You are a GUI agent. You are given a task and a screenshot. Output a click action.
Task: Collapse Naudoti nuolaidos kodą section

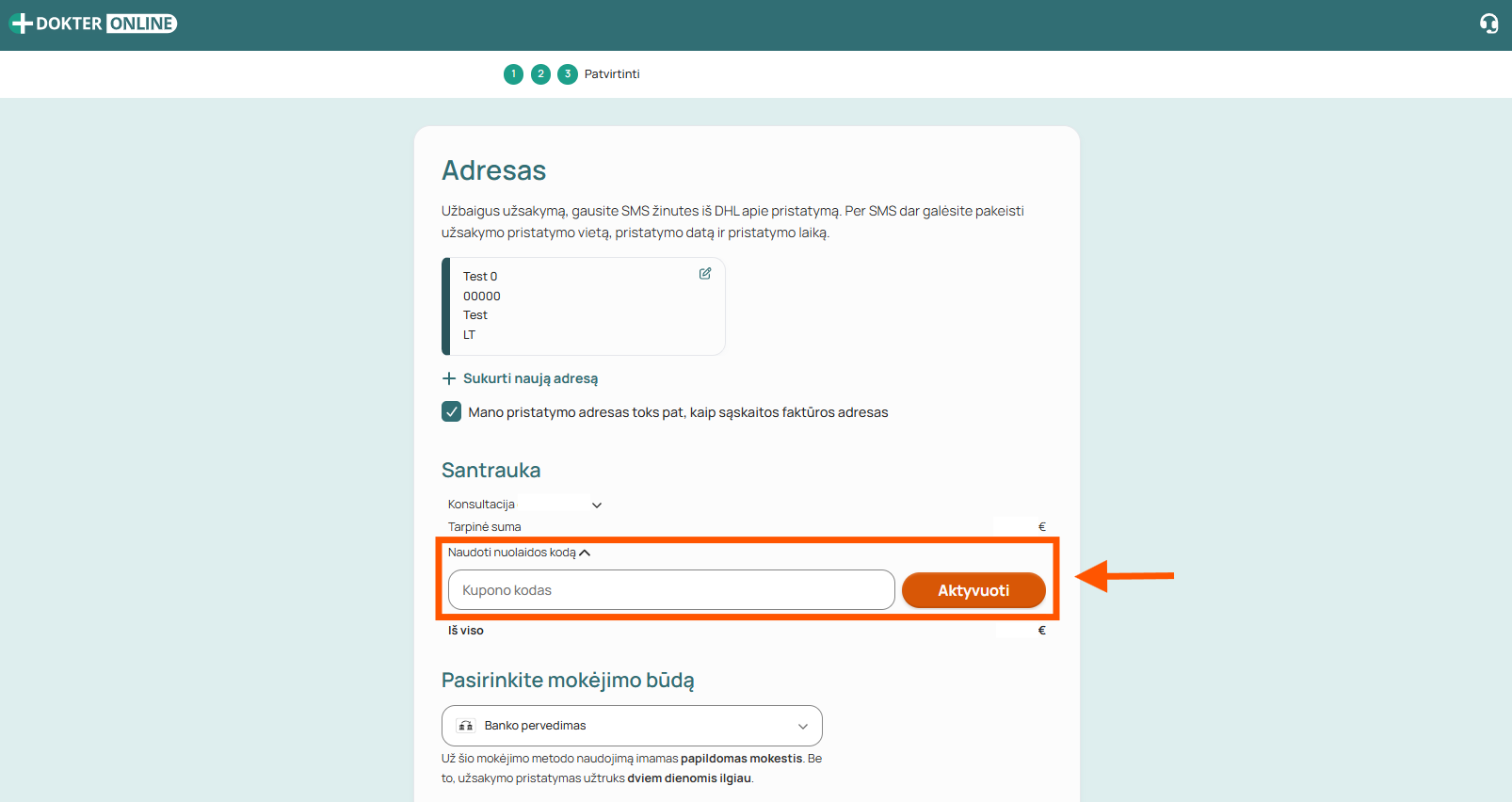coord(585,553)
